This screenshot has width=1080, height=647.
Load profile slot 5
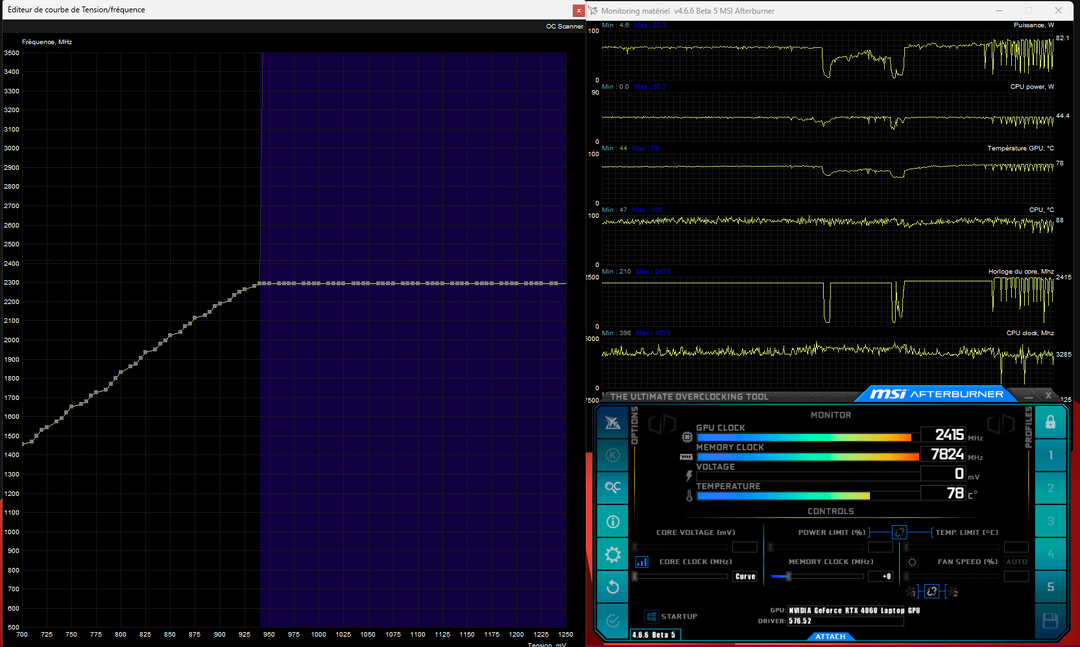click(x=1050, y=587)
